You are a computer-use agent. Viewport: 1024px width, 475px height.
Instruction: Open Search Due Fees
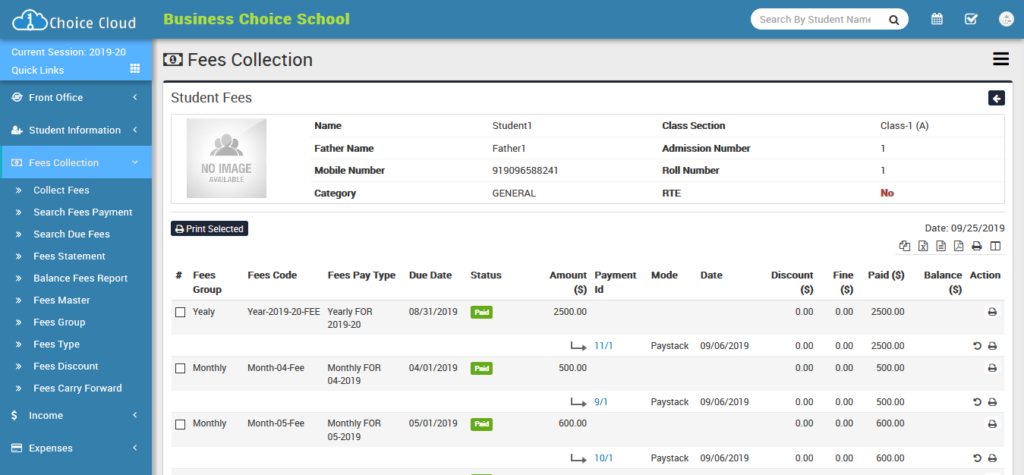click(72, 234)
